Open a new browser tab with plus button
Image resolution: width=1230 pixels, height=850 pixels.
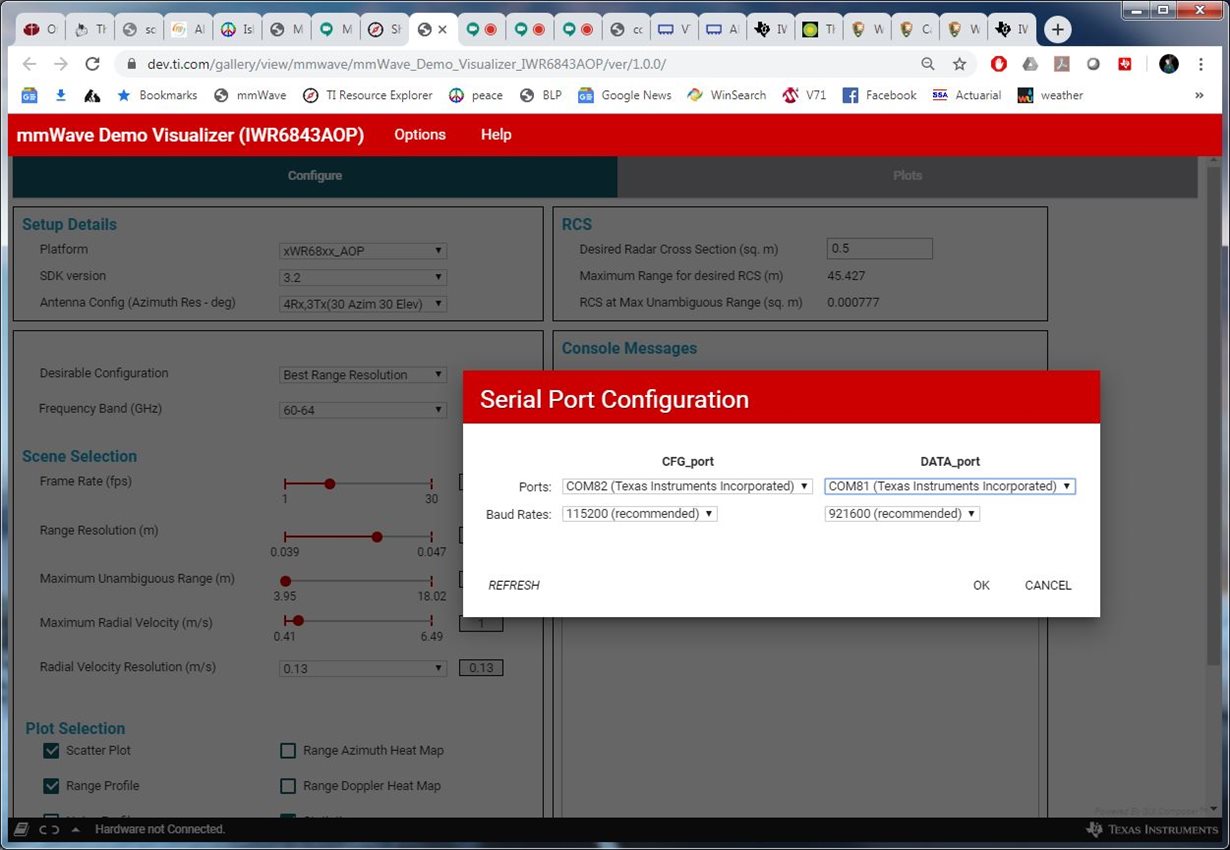1057,30
